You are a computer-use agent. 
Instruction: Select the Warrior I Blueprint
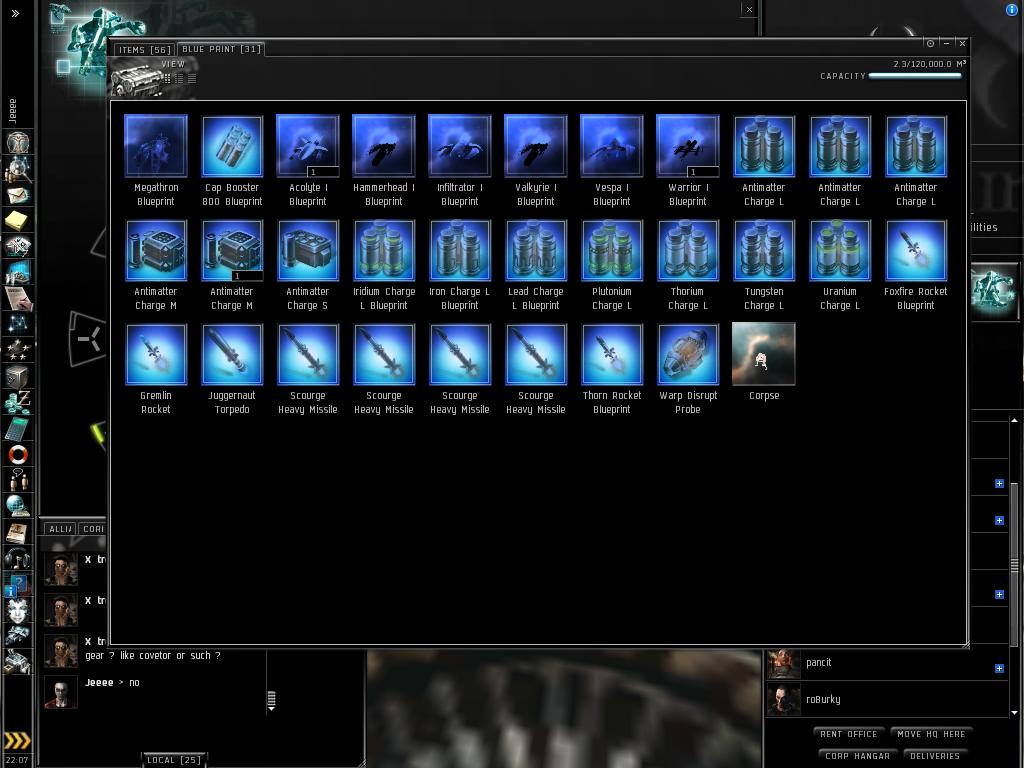click(688, 160)
